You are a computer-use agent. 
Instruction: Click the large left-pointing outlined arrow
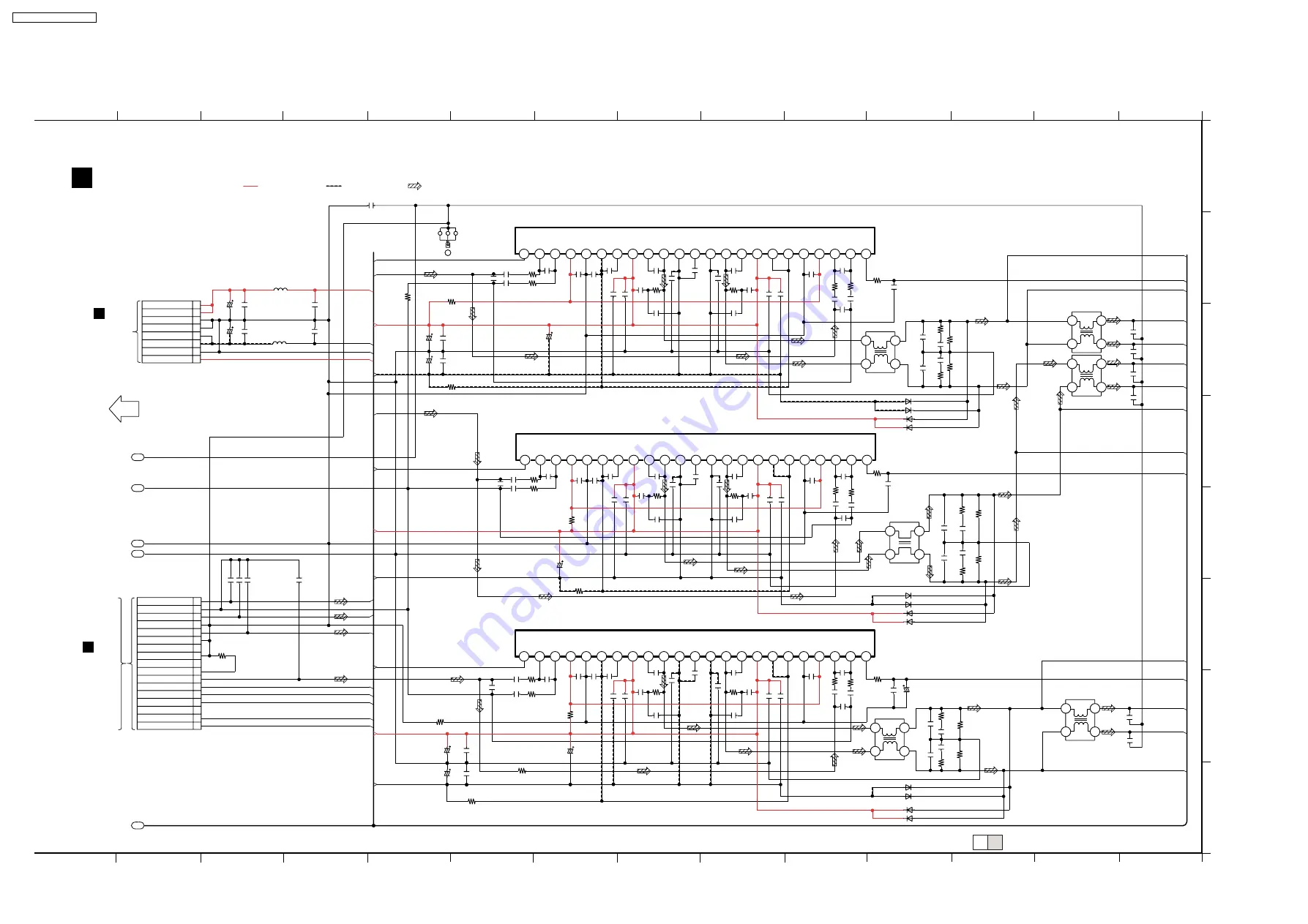(x=124, y=408)
